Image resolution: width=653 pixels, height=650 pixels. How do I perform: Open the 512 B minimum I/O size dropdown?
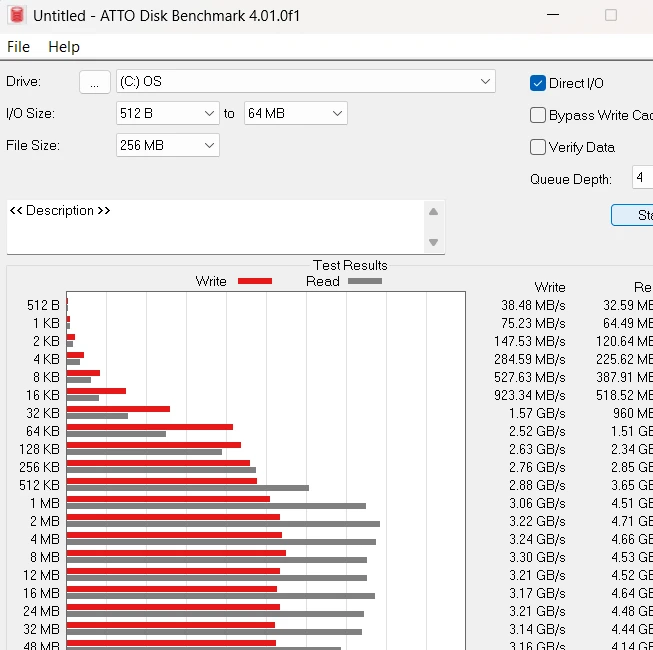pos(209,113)
